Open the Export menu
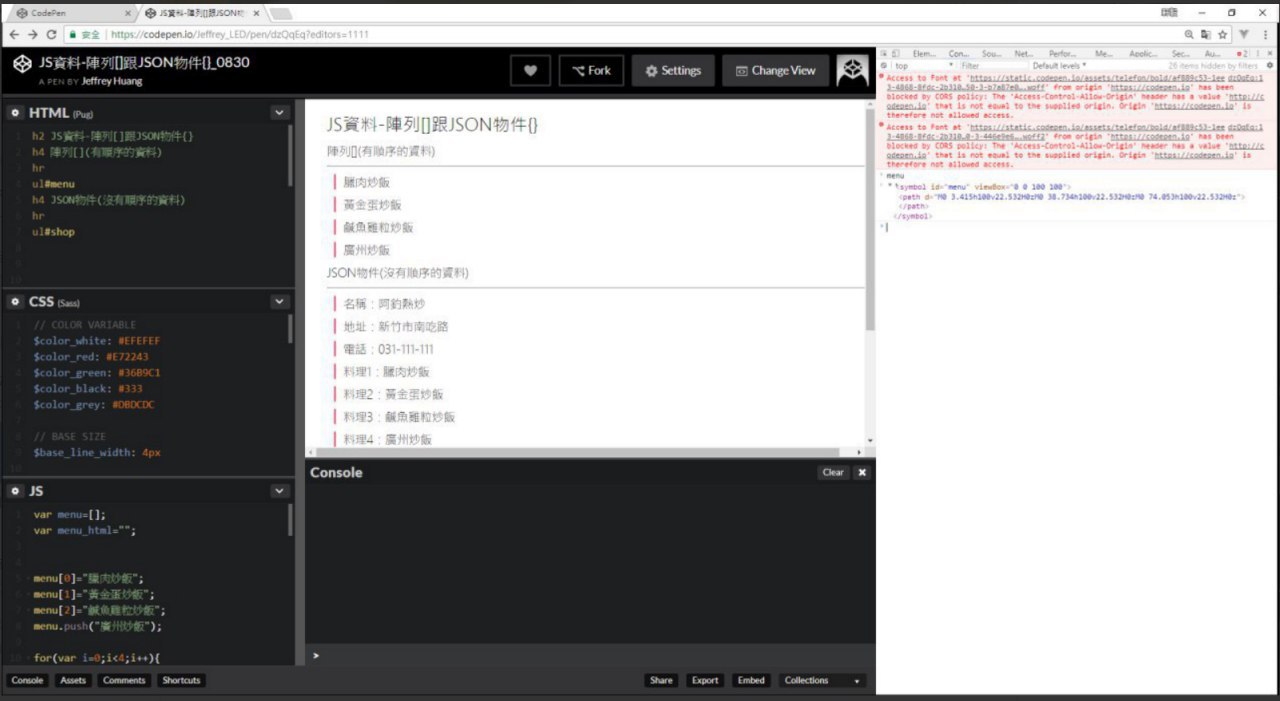Viewport: 1280px width, 701px height. [x=705, y=680]
